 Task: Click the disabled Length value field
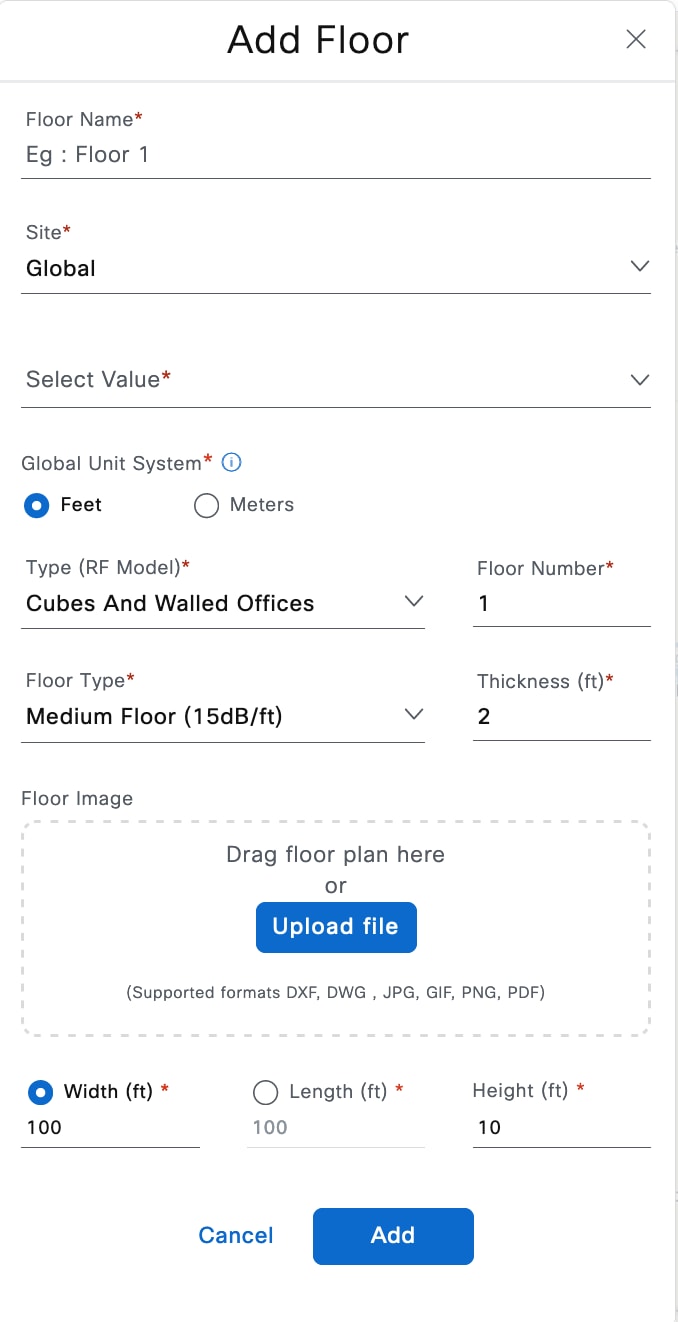coord(335,1128)
